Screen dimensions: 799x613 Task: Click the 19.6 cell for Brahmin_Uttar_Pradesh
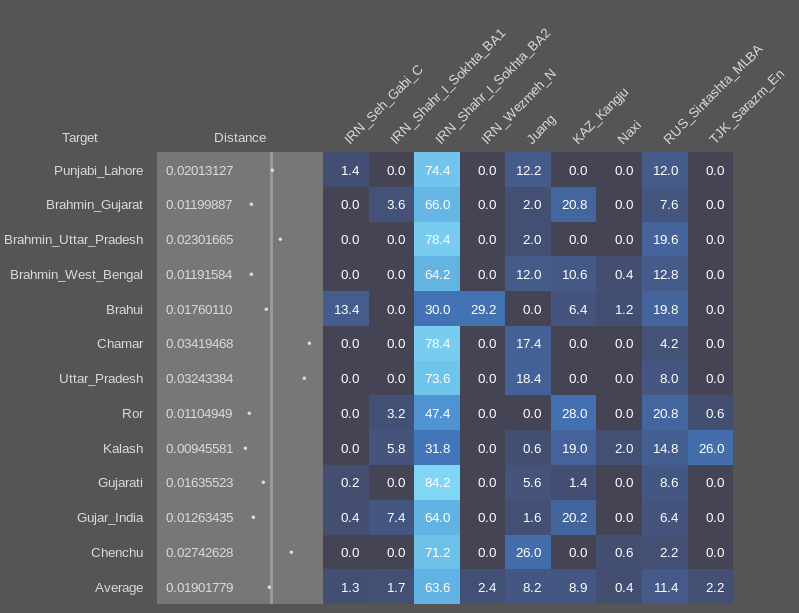(x=664, y=240)
